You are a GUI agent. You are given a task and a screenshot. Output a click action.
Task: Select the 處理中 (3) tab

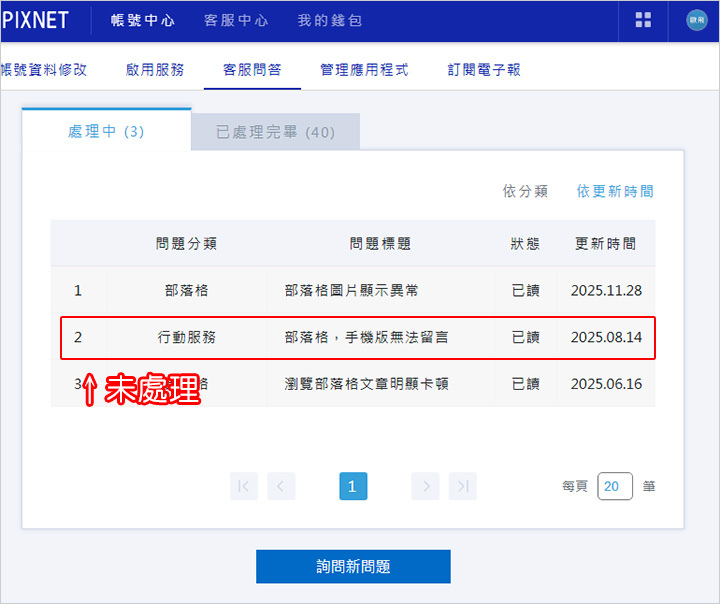pyautogui.click(x=107, y=131)
